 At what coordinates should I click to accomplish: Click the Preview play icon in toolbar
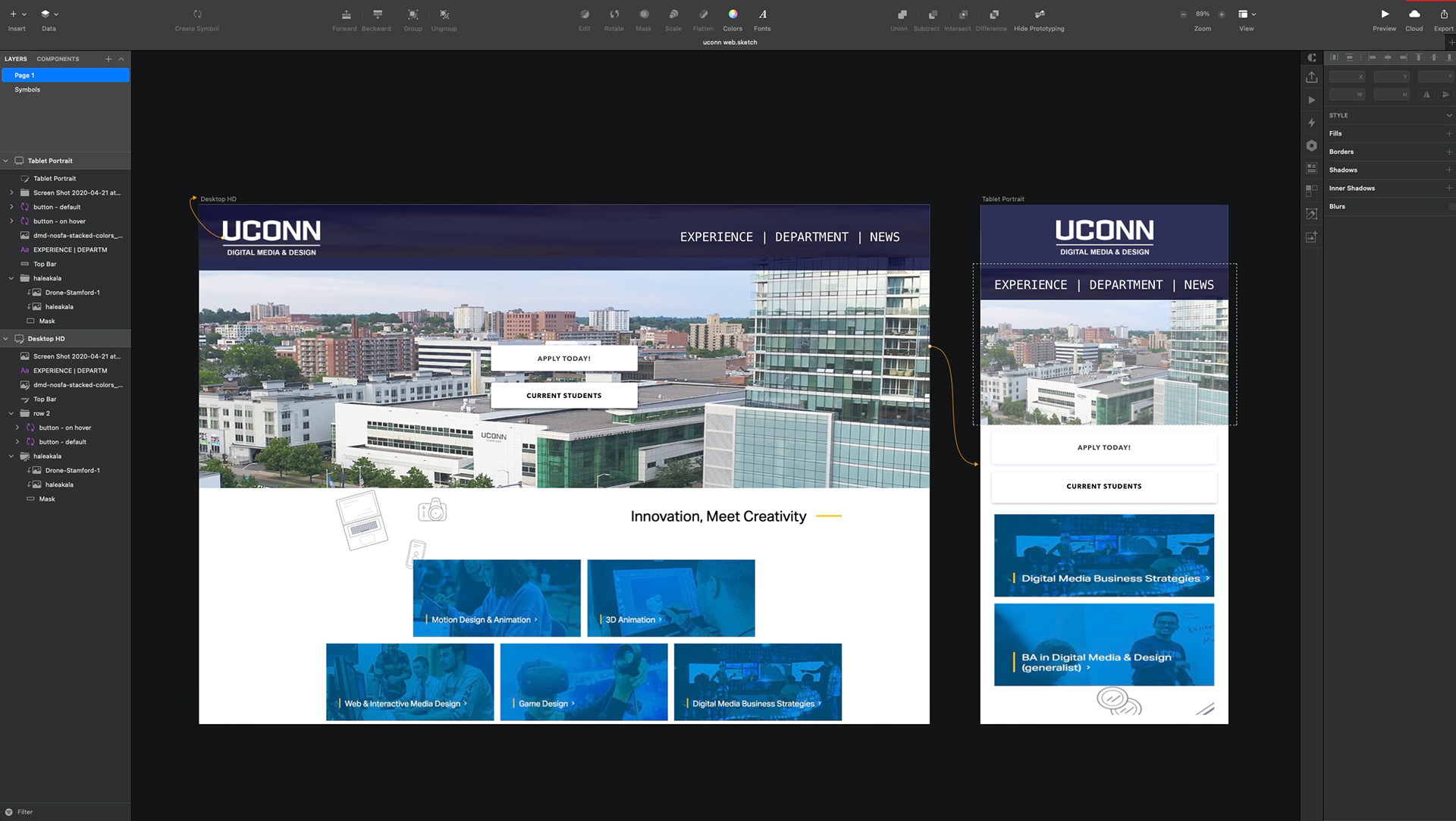(1385, 14)
